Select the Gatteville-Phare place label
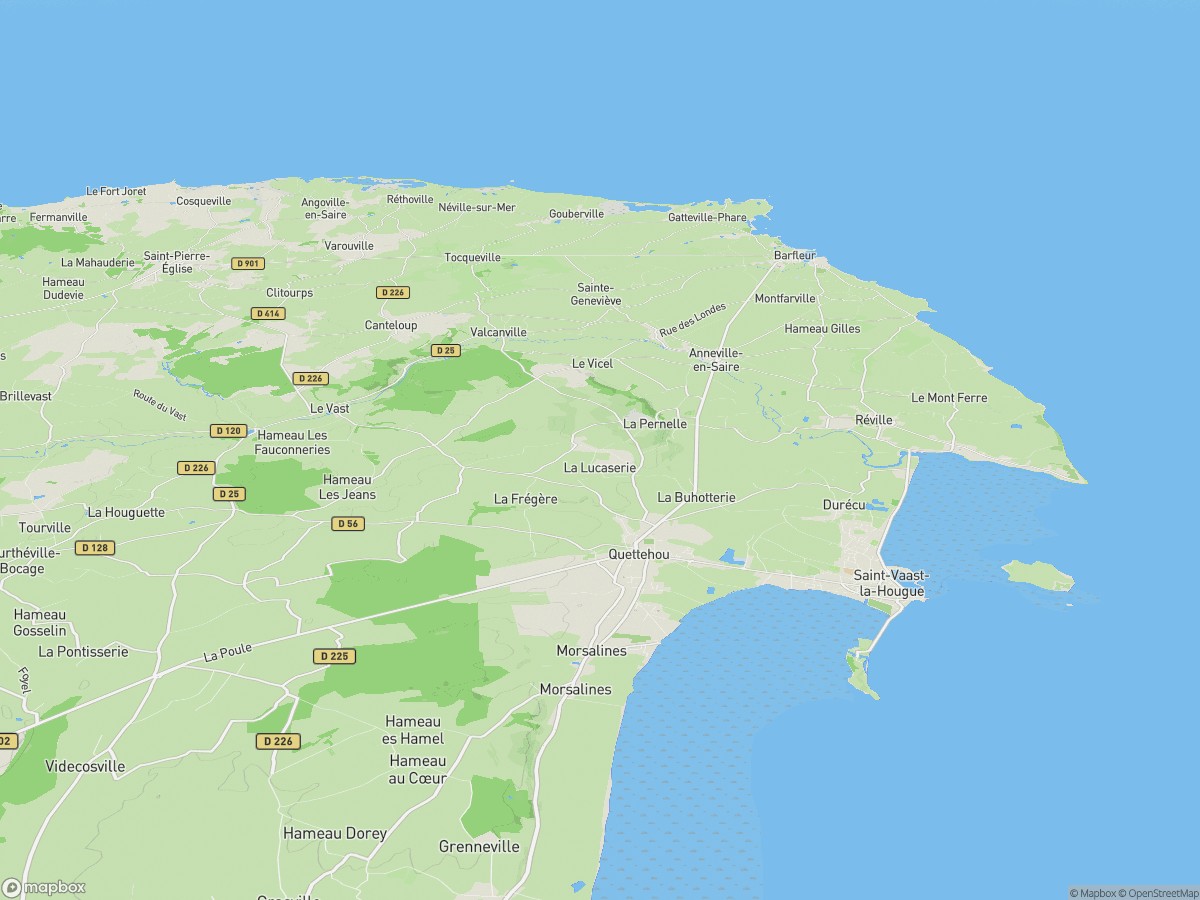1200x900 pixels. point(707,217)
